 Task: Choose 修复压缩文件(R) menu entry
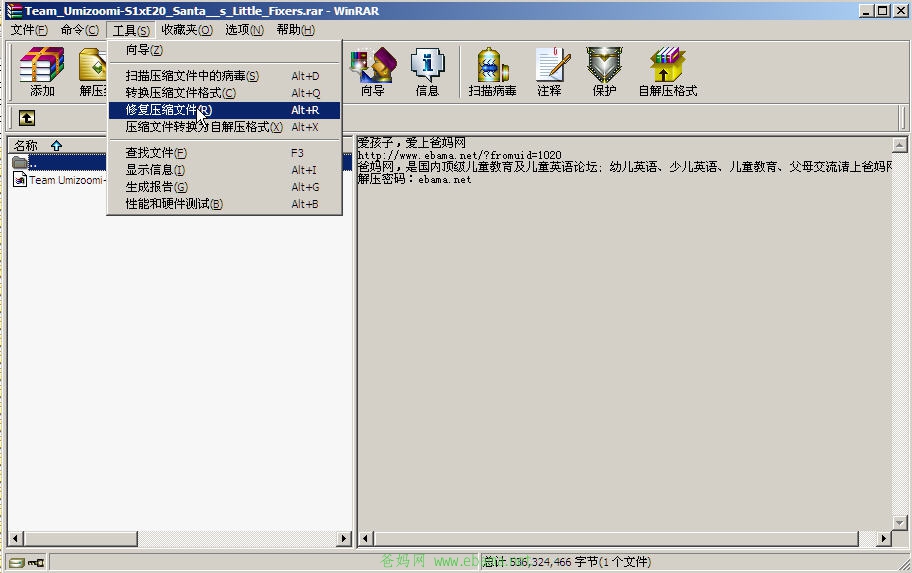click(225, 110)
